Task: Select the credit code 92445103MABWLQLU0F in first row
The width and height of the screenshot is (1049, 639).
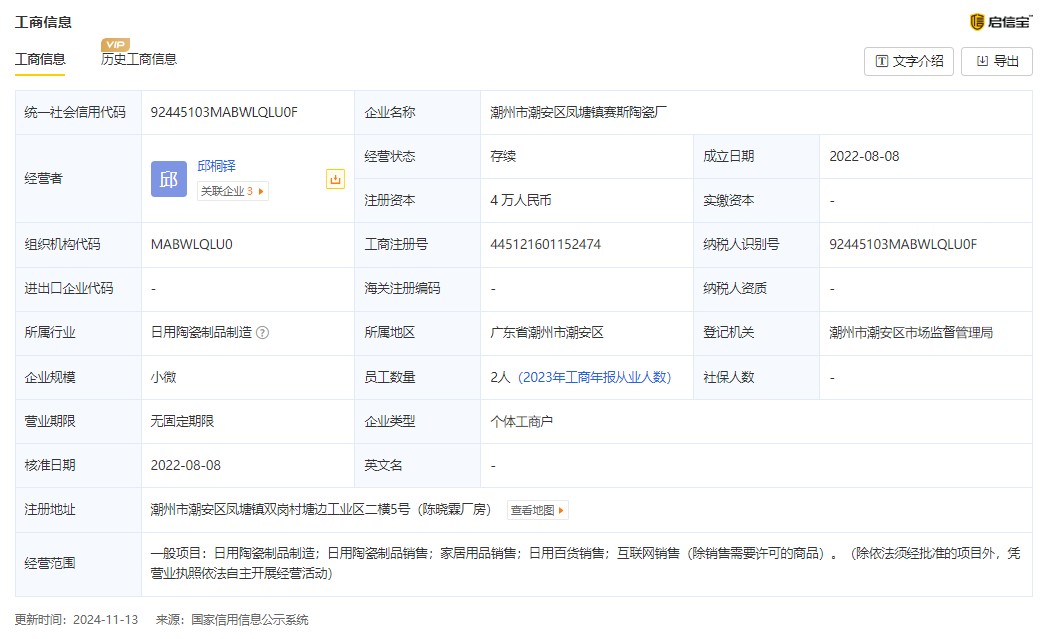Action: [224, 112]
